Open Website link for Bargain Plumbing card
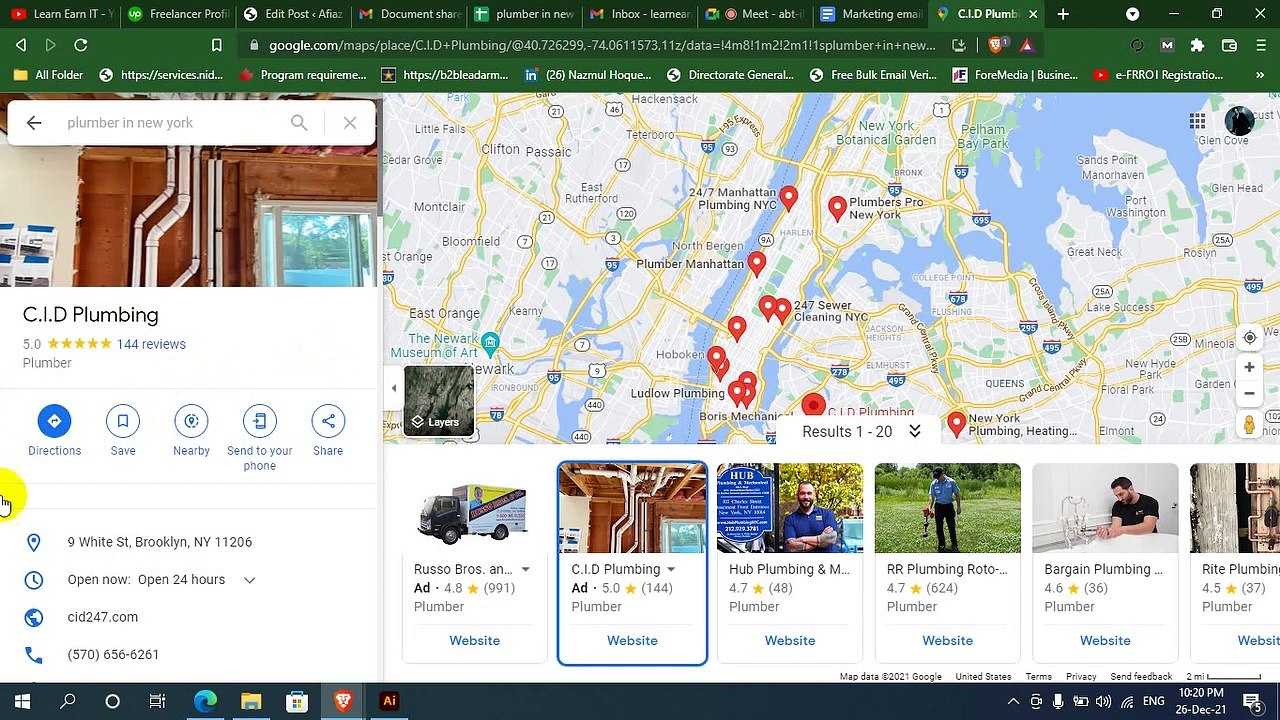The image size is (1280, 720). click(1105, 641)
